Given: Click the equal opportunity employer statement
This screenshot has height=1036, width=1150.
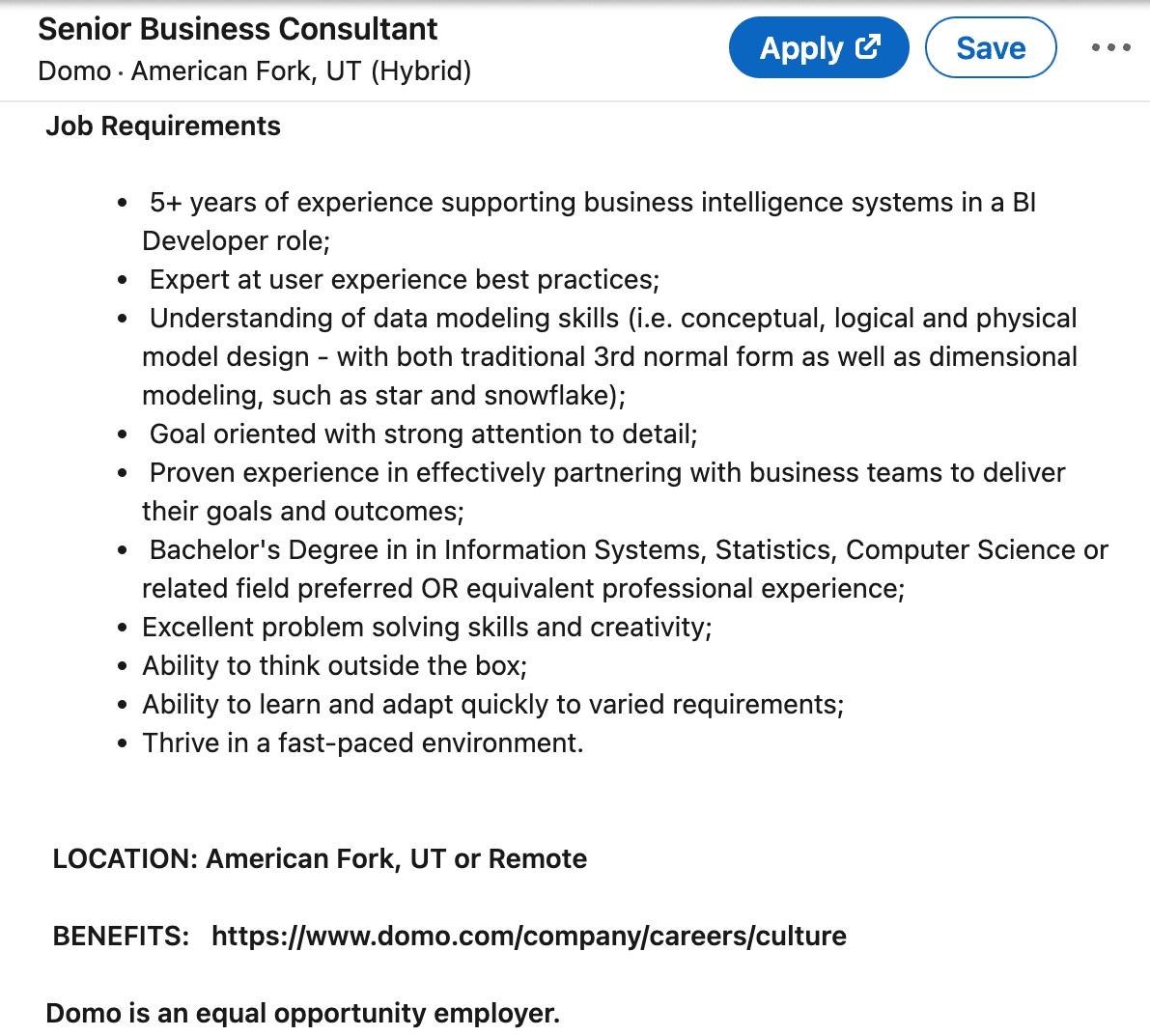Looking at the screenshot, I should 301,1013.
